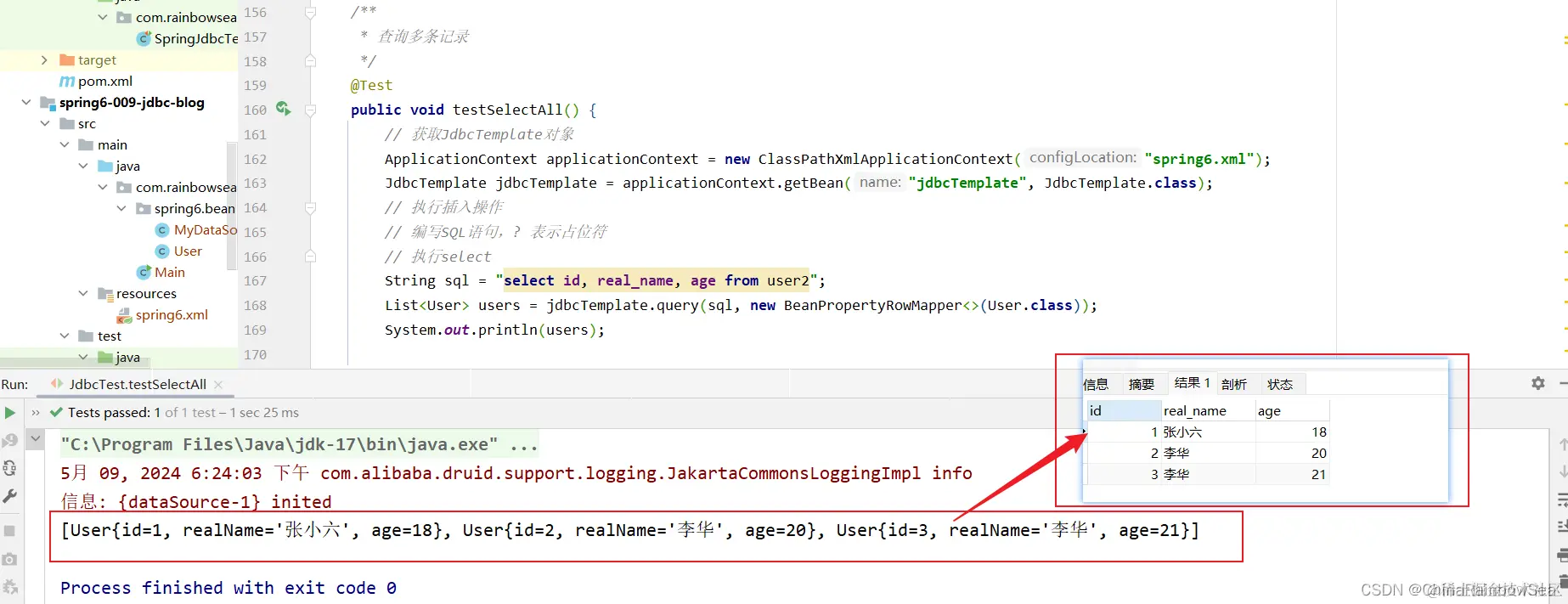Screen dimensions: 1568x604
Task: Click the stop process square icon
Action: tap(9, 531)
